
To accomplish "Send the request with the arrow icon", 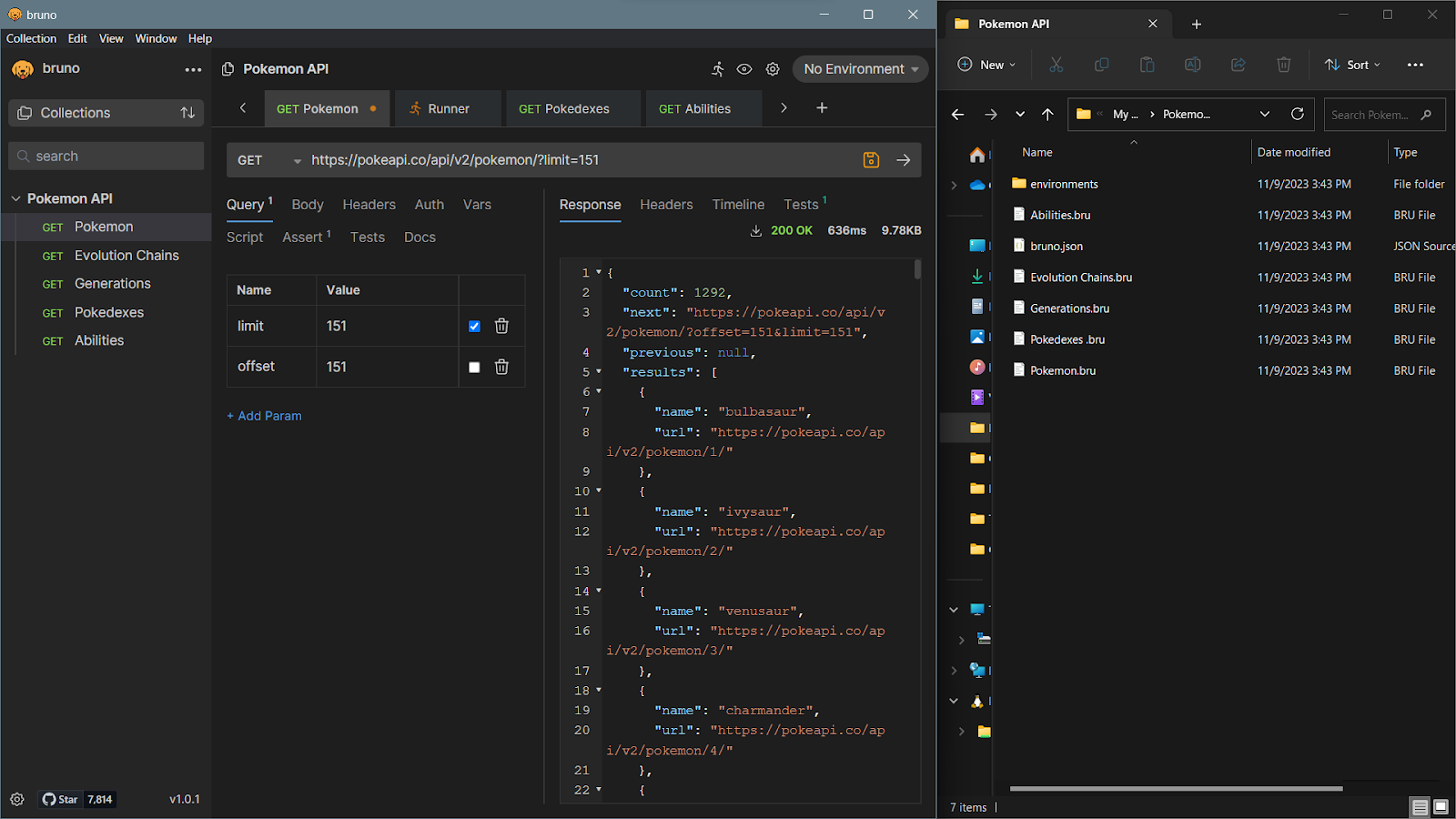I will [x=904, y=160].
